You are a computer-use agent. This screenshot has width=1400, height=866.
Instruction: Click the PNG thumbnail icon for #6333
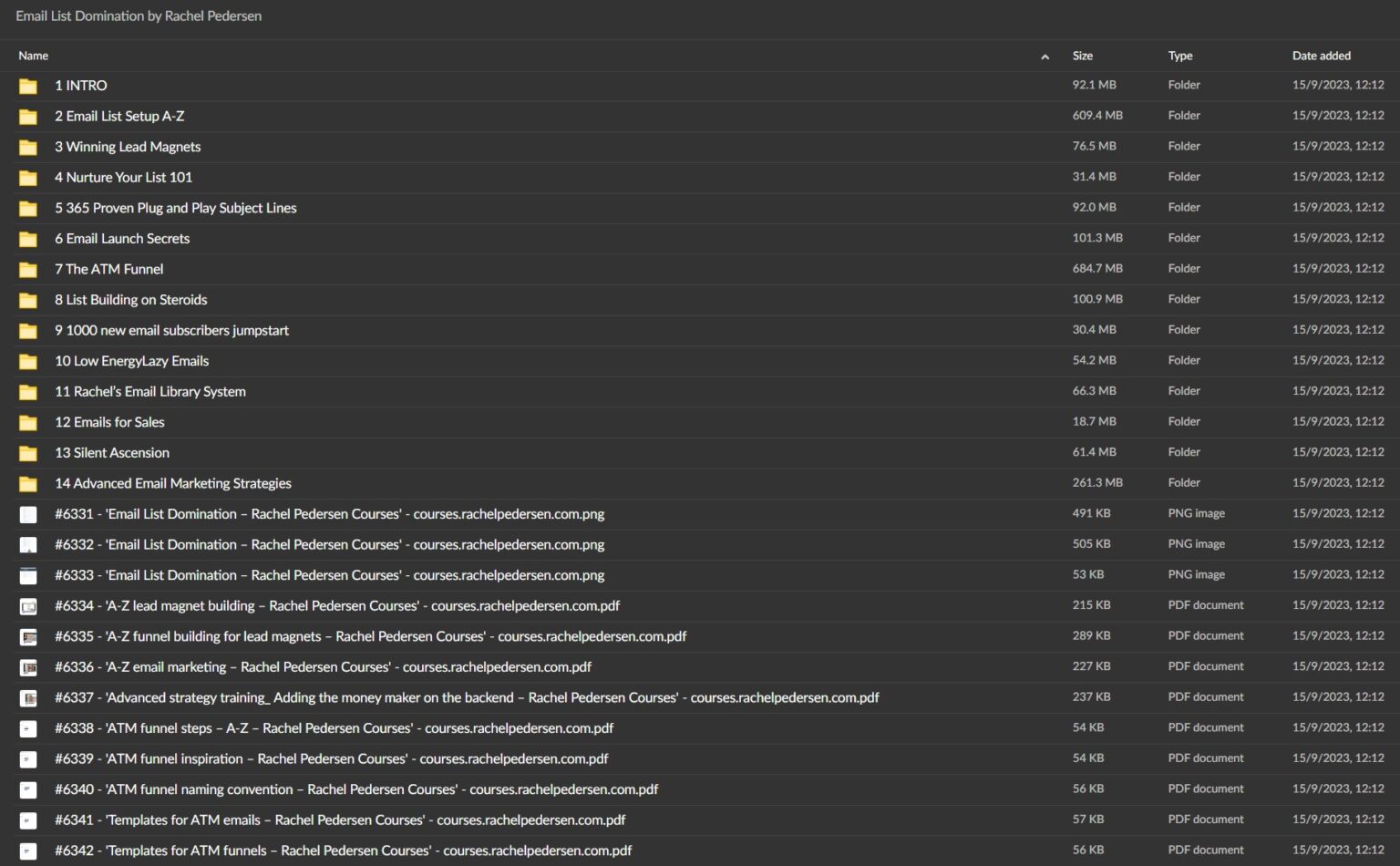pos(28,575)
